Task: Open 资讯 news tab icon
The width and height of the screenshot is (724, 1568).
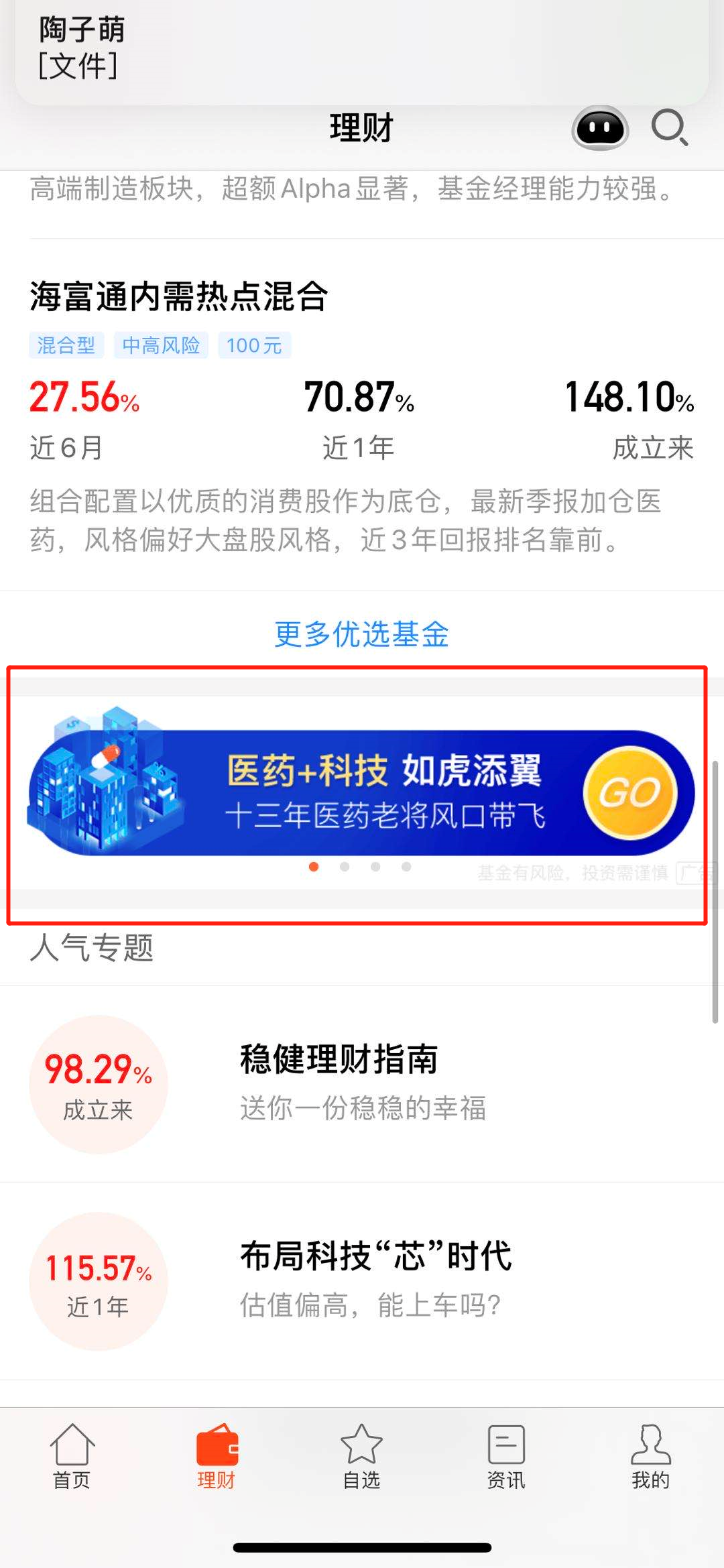Action: [x=506, y=1445]
